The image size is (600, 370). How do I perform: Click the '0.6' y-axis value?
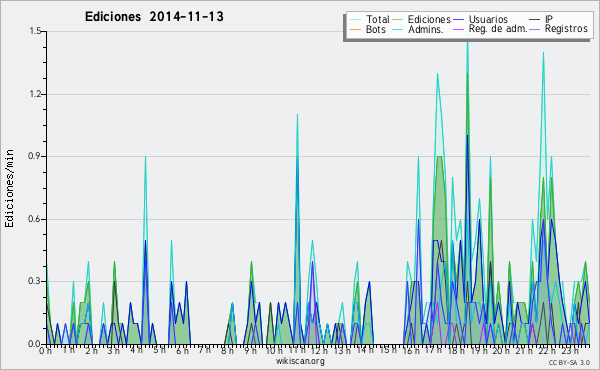point(35,219)
